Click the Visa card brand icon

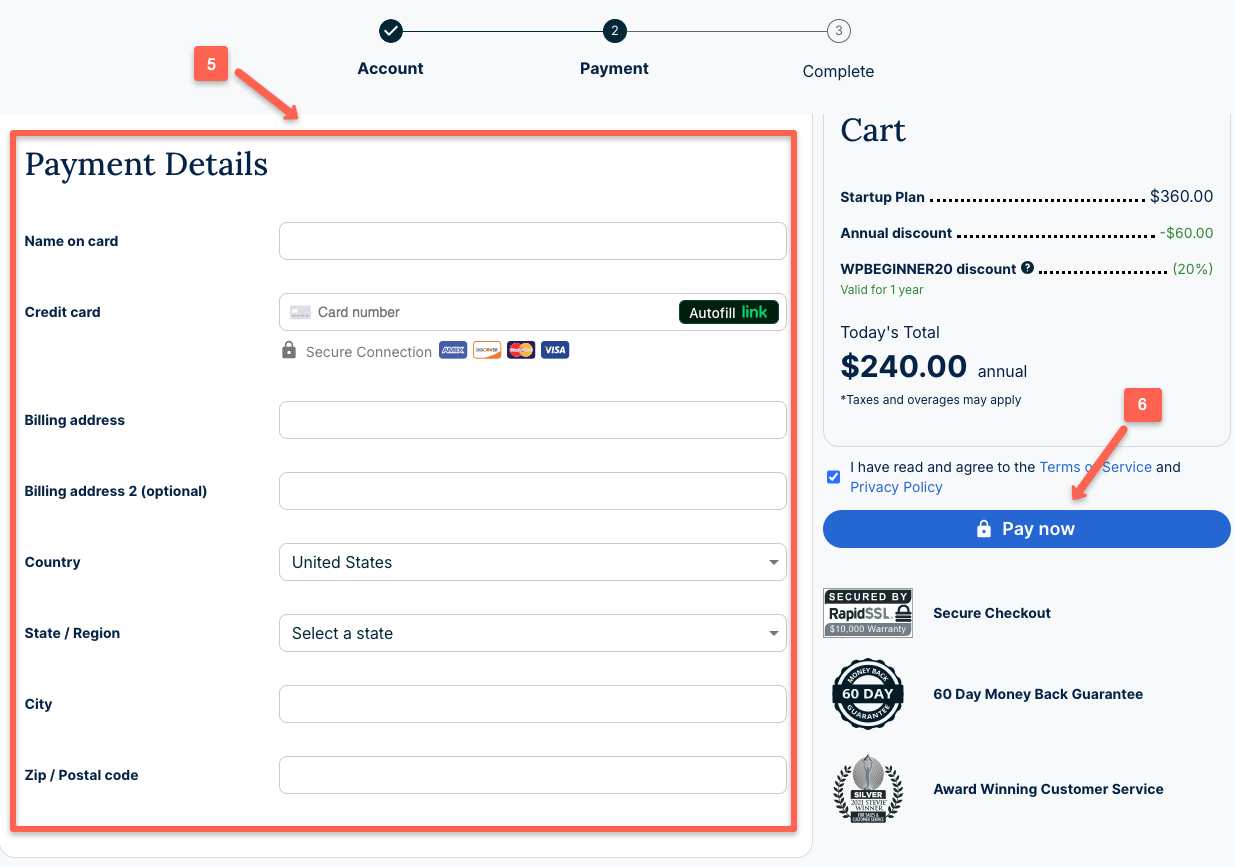[x=554, y=350]
